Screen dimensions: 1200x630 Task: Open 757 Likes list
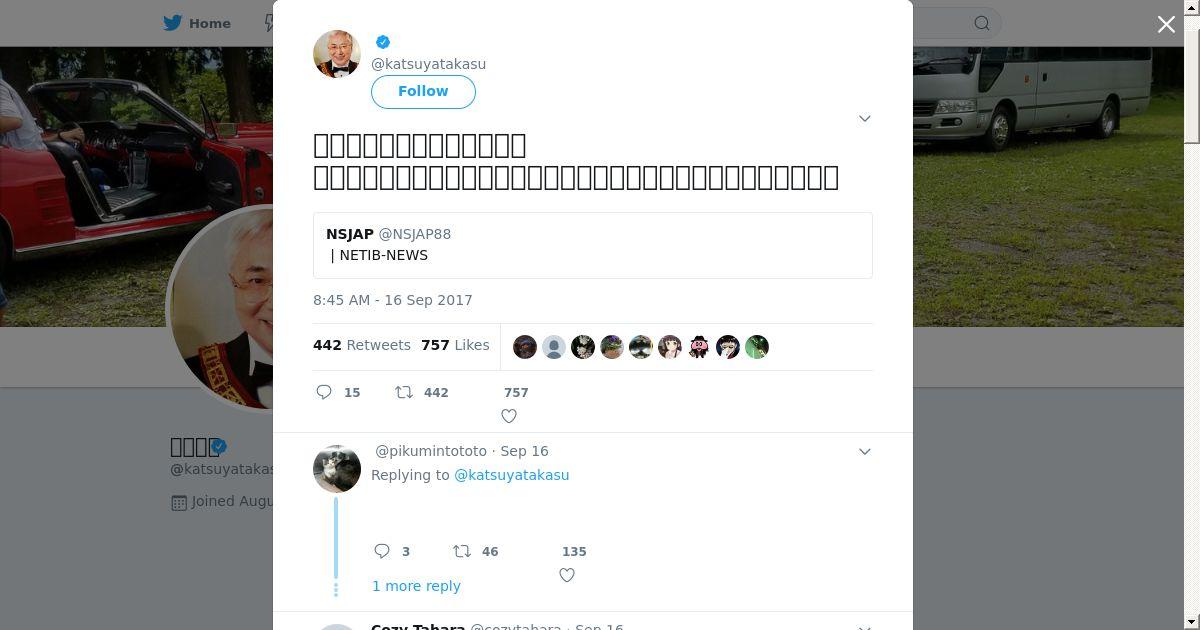coord(455,345)
